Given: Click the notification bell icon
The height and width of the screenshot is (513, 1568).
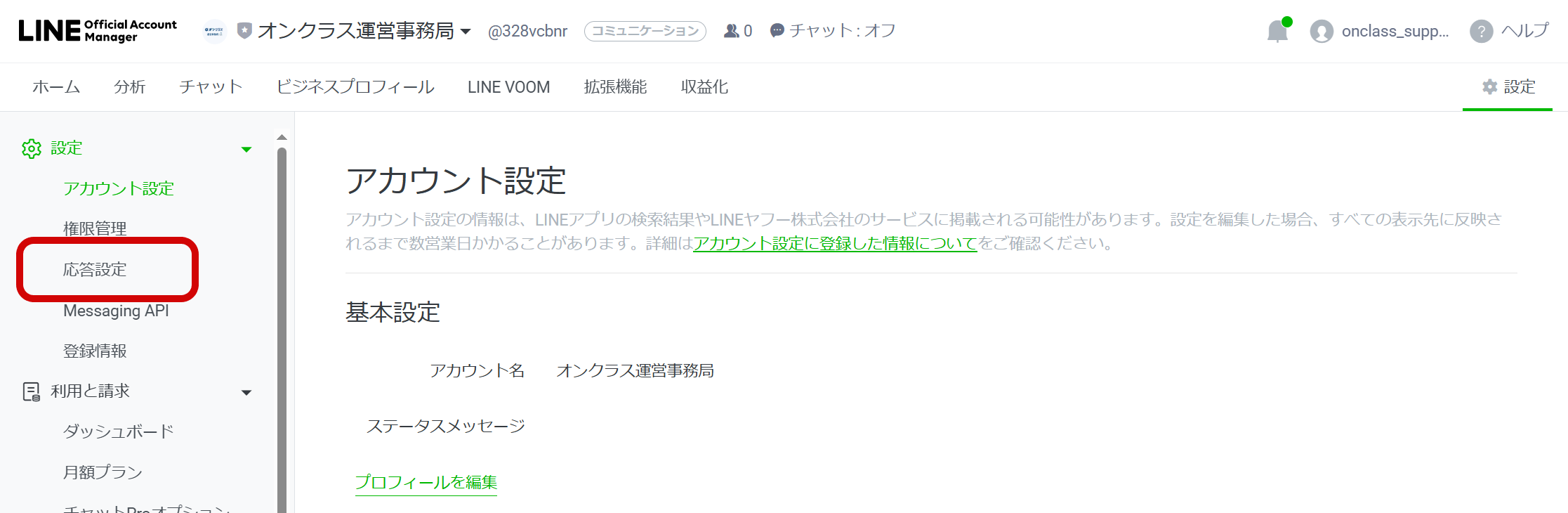Looking at the screenshot, I should click(x=1277, y=32).
